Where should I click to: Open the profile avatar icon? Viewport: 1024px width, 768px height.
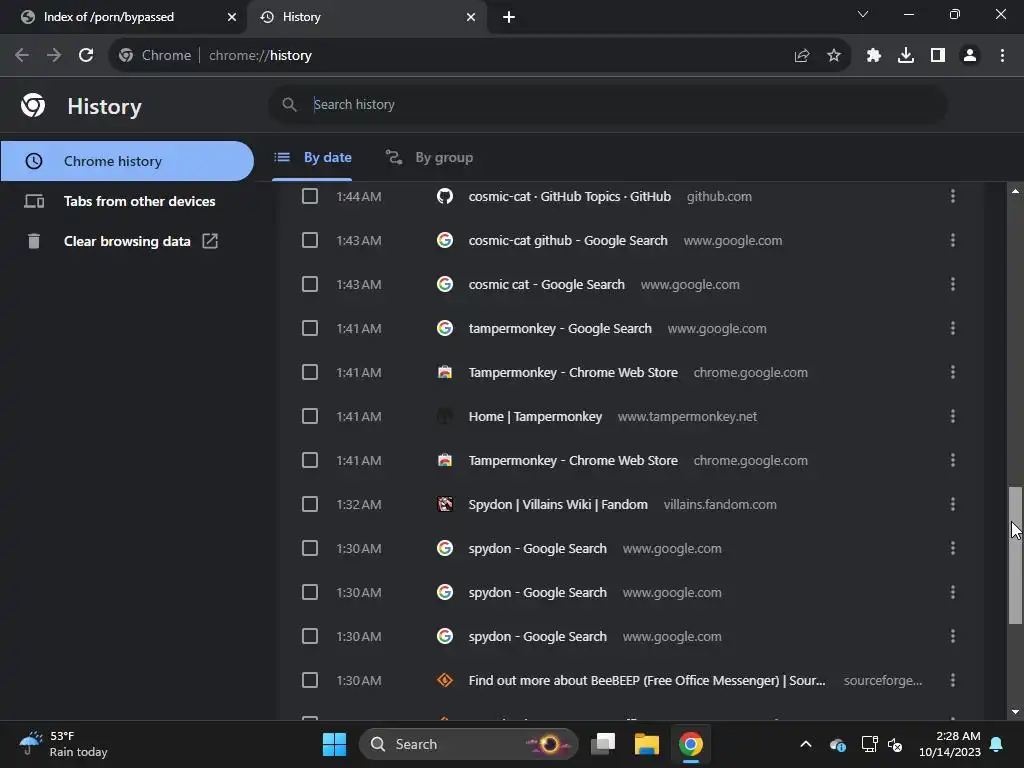(970, 56)
